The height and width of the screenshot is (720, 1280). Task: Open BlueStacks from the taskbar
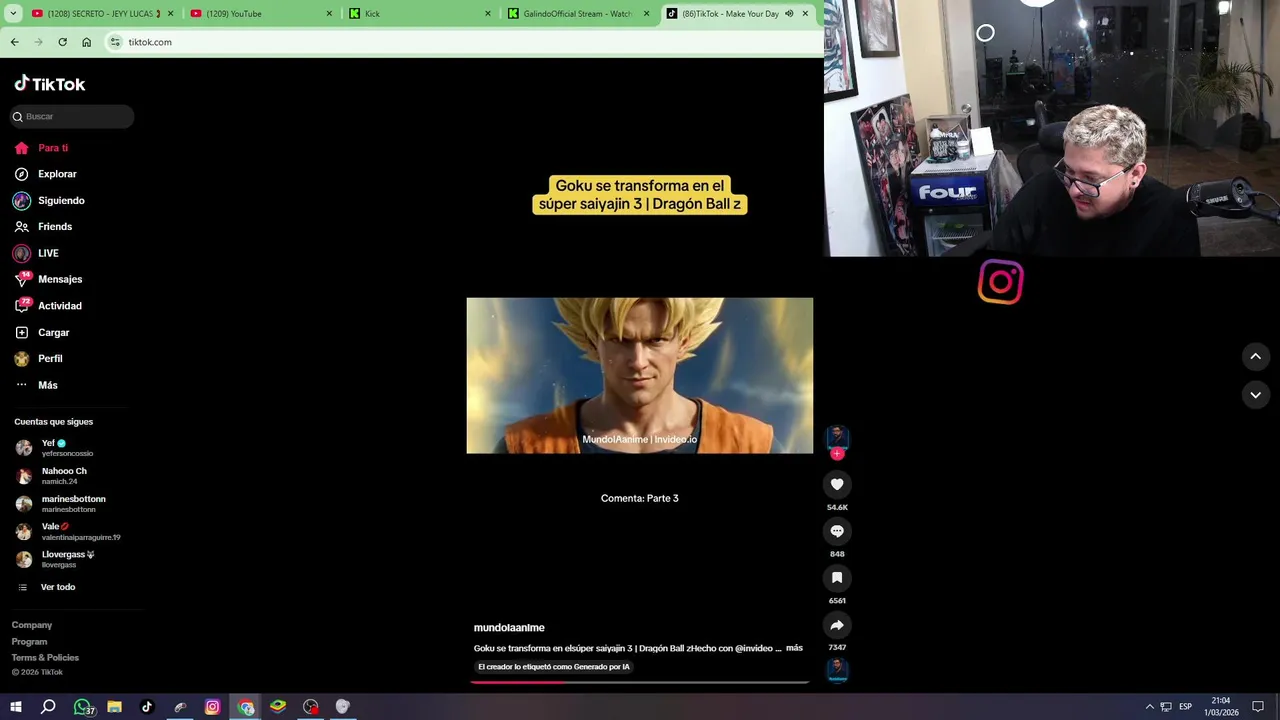tap(278, 707)
